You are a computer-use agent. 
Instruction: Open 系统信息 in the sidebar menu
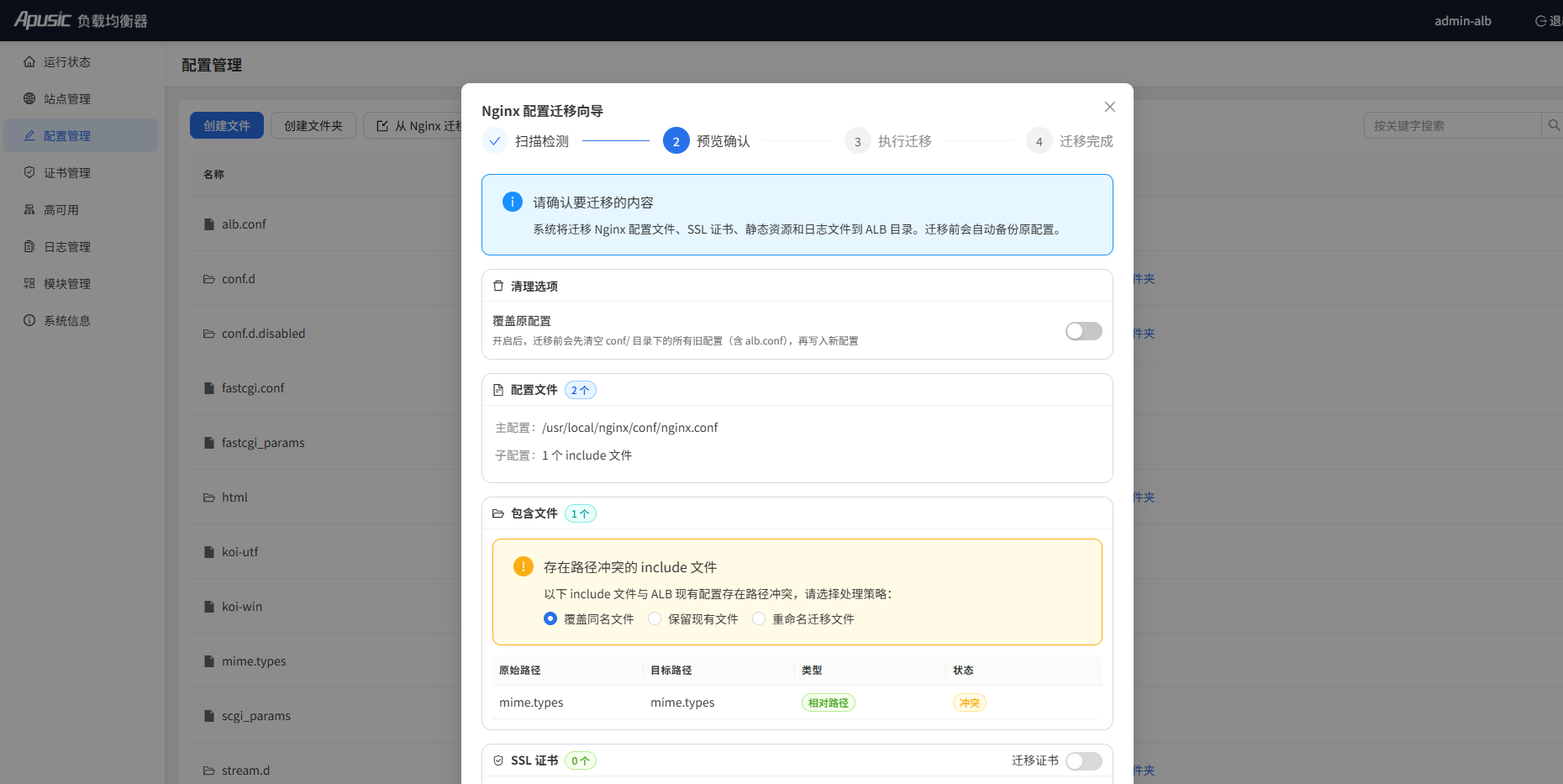click(x=81, y=320)
